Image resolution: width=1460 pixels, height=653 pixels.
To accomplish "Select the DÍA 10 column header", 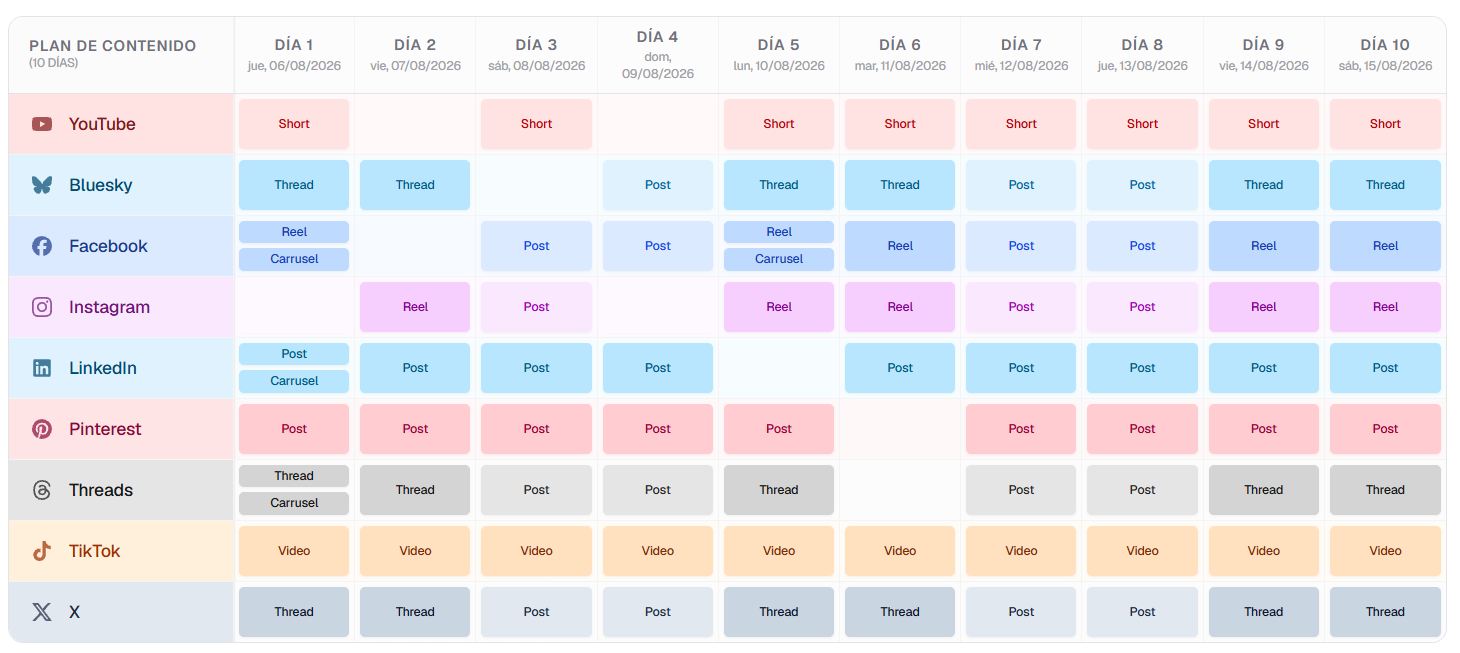I will [x=1385, y=55].
